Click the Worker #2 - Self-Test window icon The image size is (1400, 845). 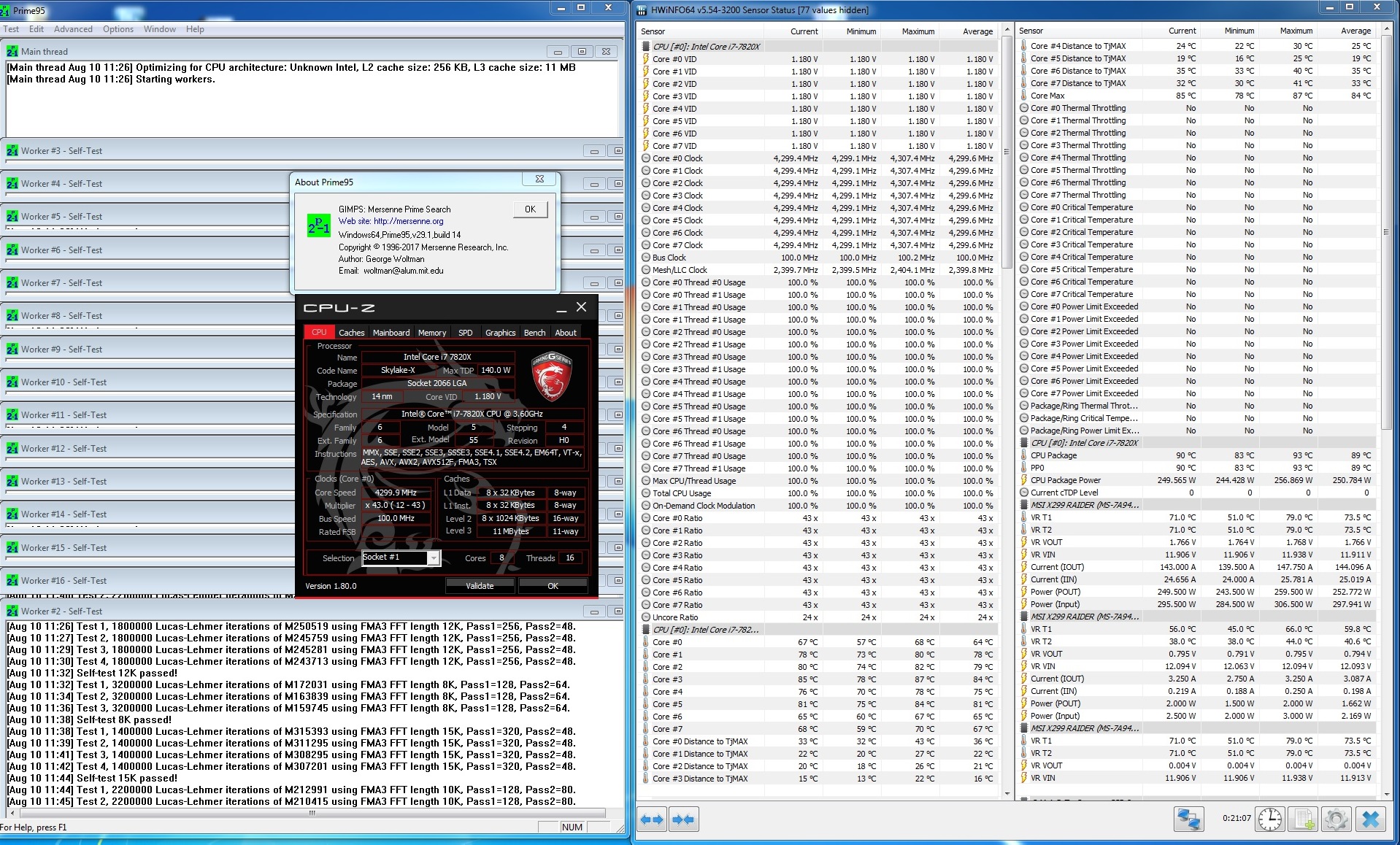point(12,611)
